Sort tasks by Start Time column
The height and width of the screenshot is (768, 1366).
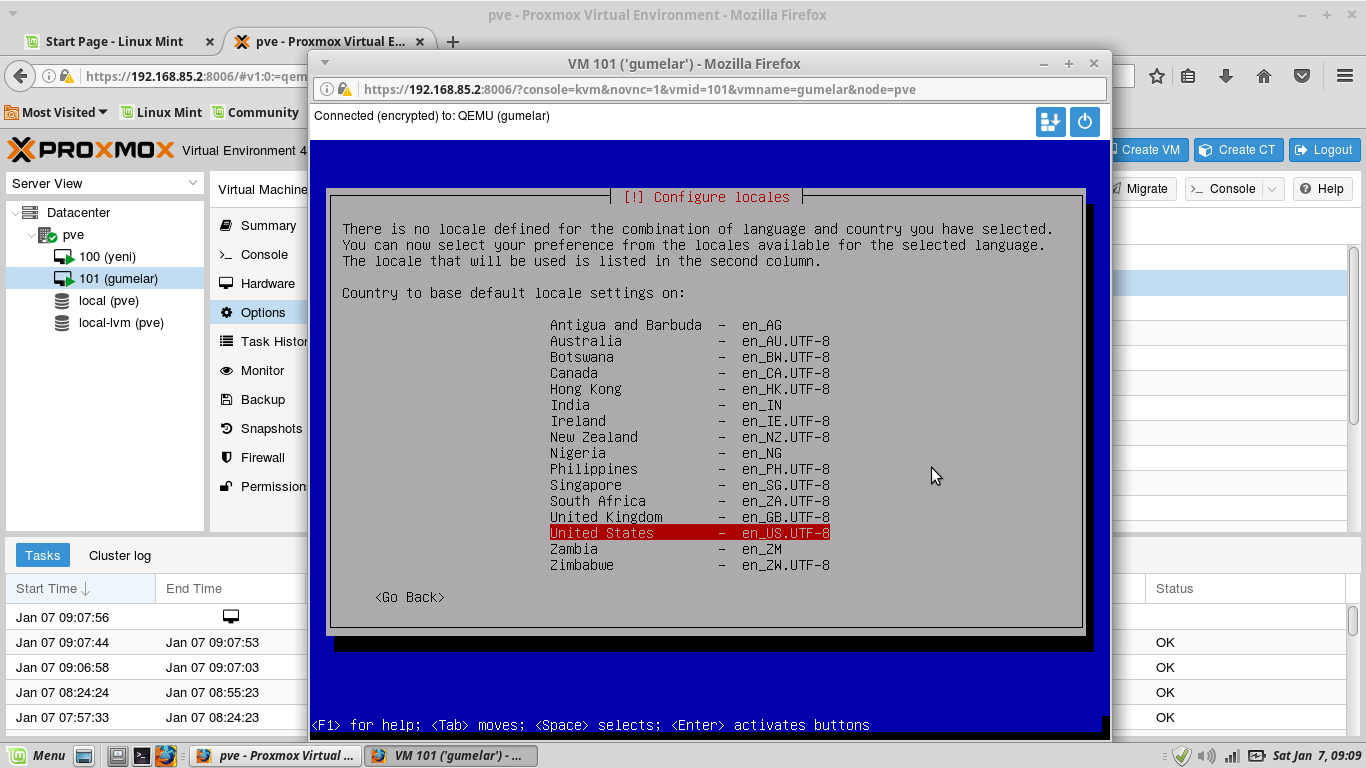point(80,589)
